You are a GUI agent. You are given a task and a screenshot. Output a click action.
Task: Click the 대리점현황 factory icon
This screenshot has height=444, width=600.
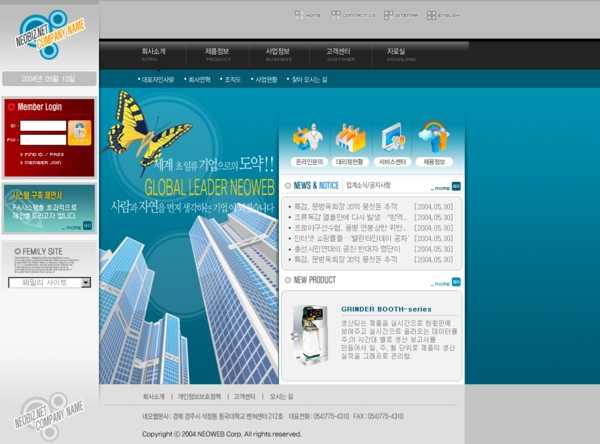click(x=350, y=137)
